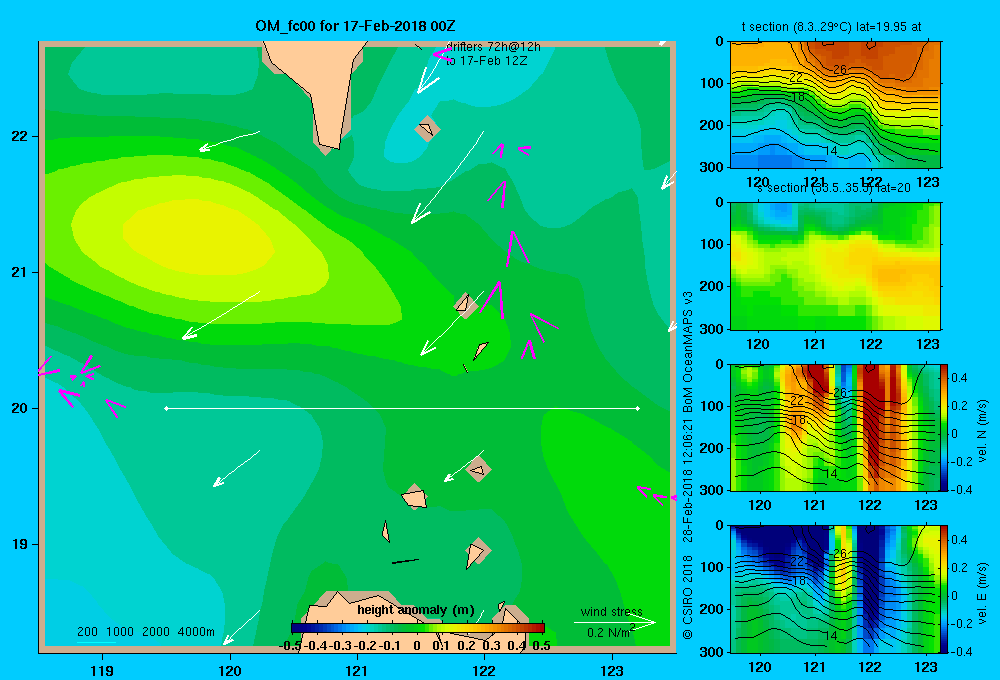Select the "height anomaly (m)" colorbar label
Viewport: 1000px width, 680px height.
tap(415, 610)
